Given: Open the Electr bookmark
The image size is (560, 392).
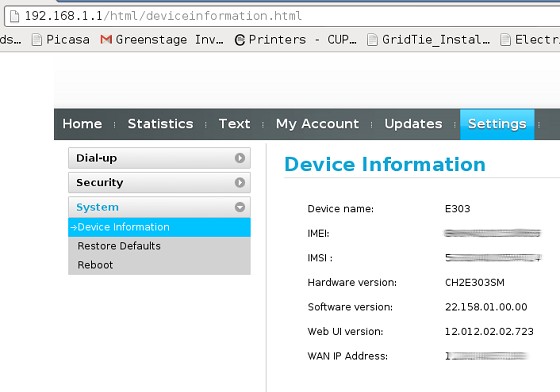Looking at the screenshot, I should coord(530,40).
